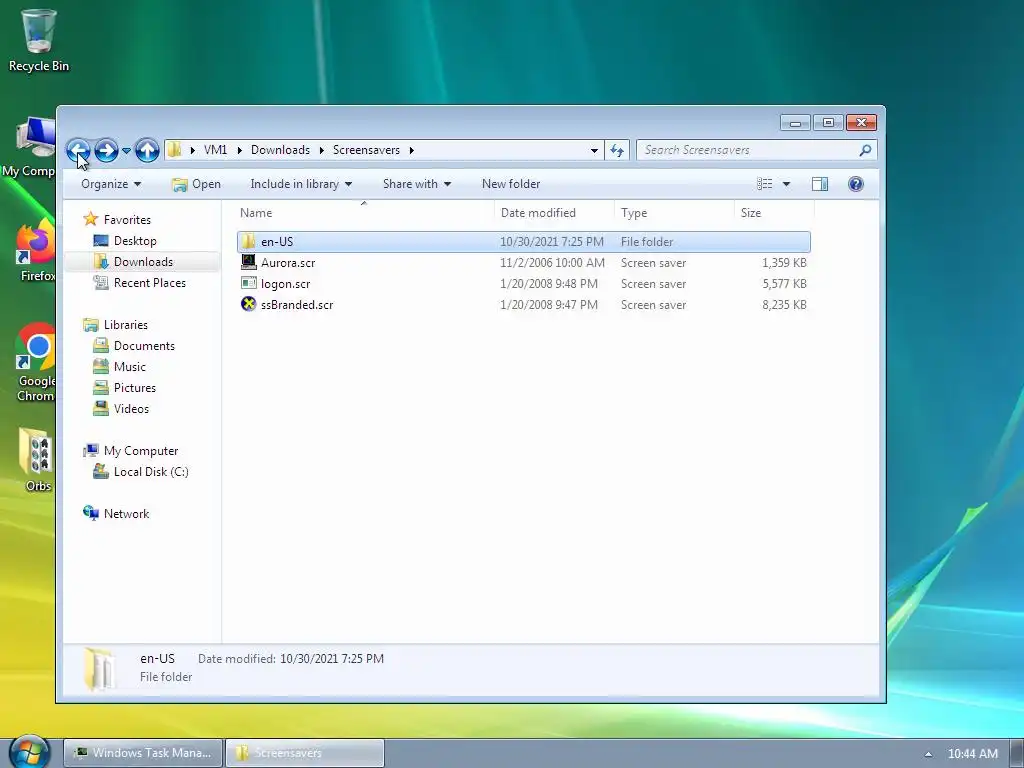
Task: Select Screensavers in the address breadcrumb
Action: point(366,150)
